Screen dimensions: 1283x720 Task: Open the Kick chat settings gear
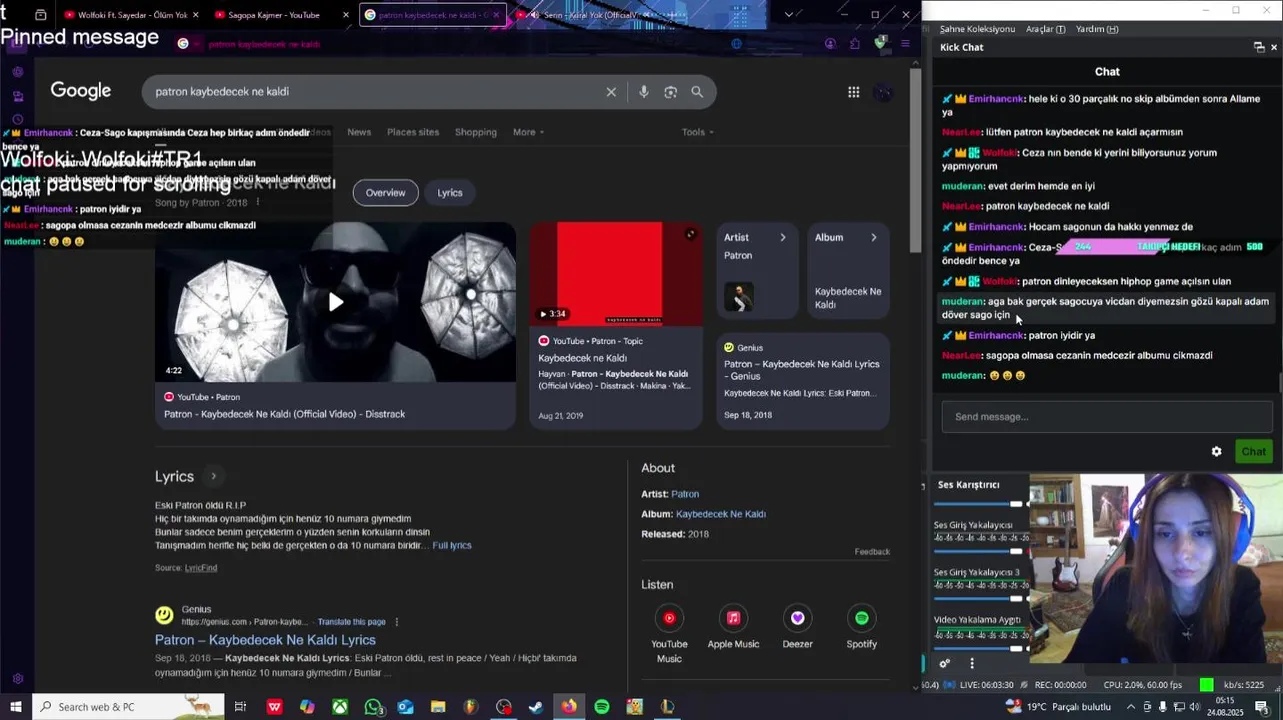[x=1216, y=452]
